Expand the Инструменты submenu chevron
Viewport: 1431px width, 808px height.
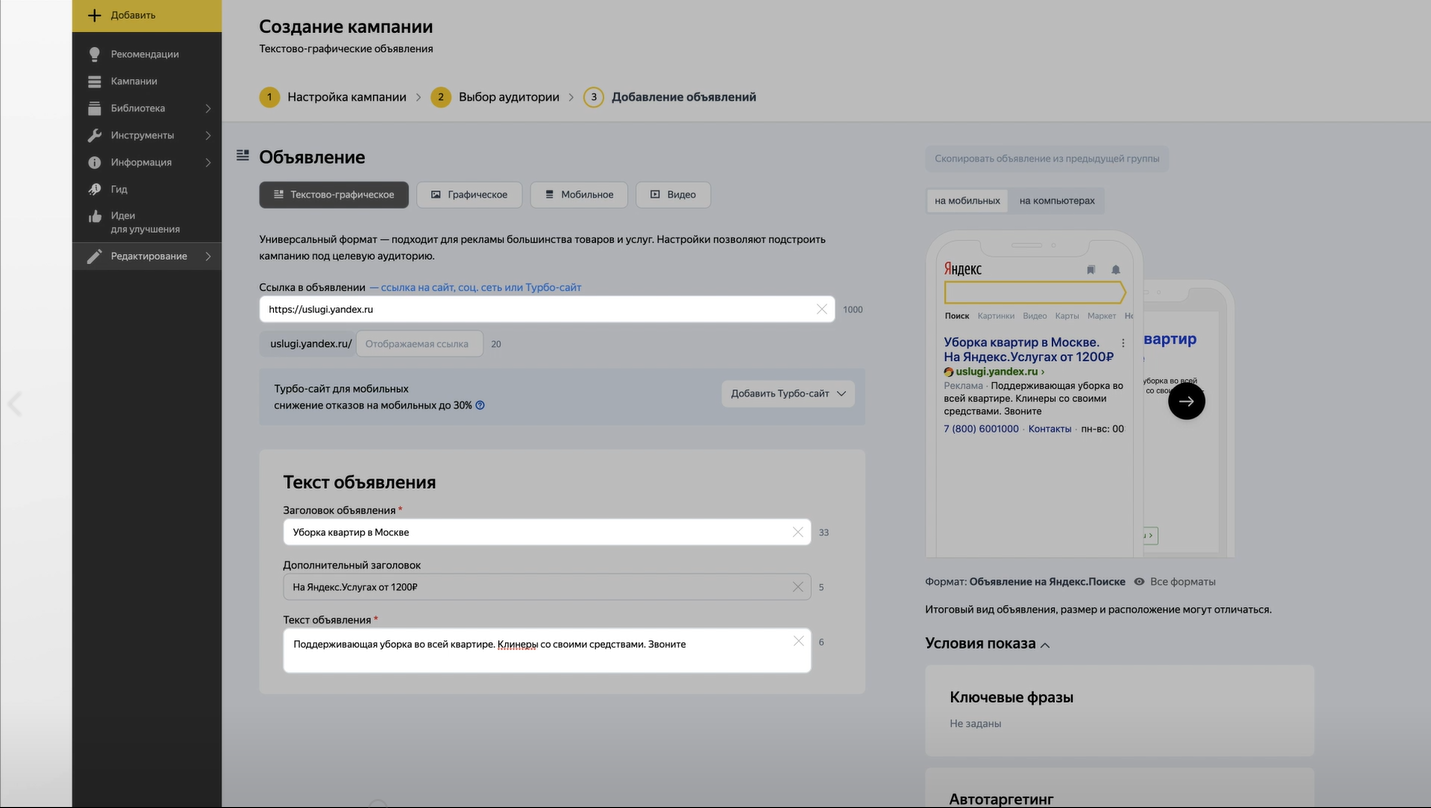point(208,135)
